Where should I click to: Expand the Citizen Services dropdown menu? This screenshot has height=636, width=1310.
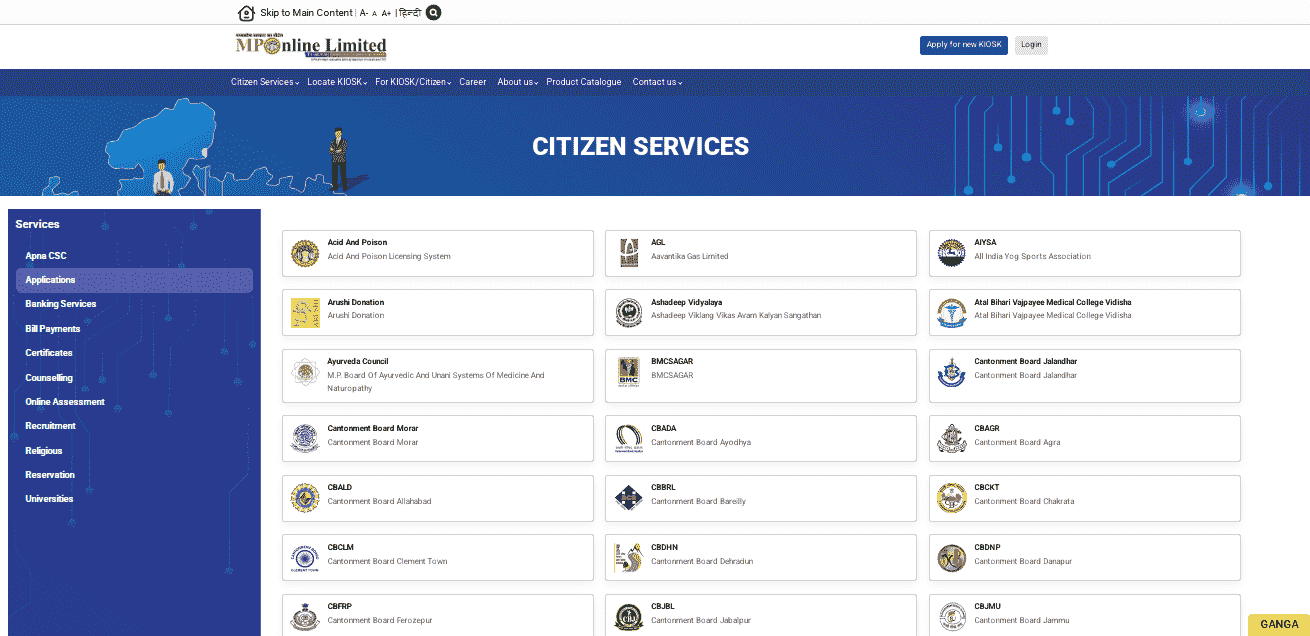point(265,82)
